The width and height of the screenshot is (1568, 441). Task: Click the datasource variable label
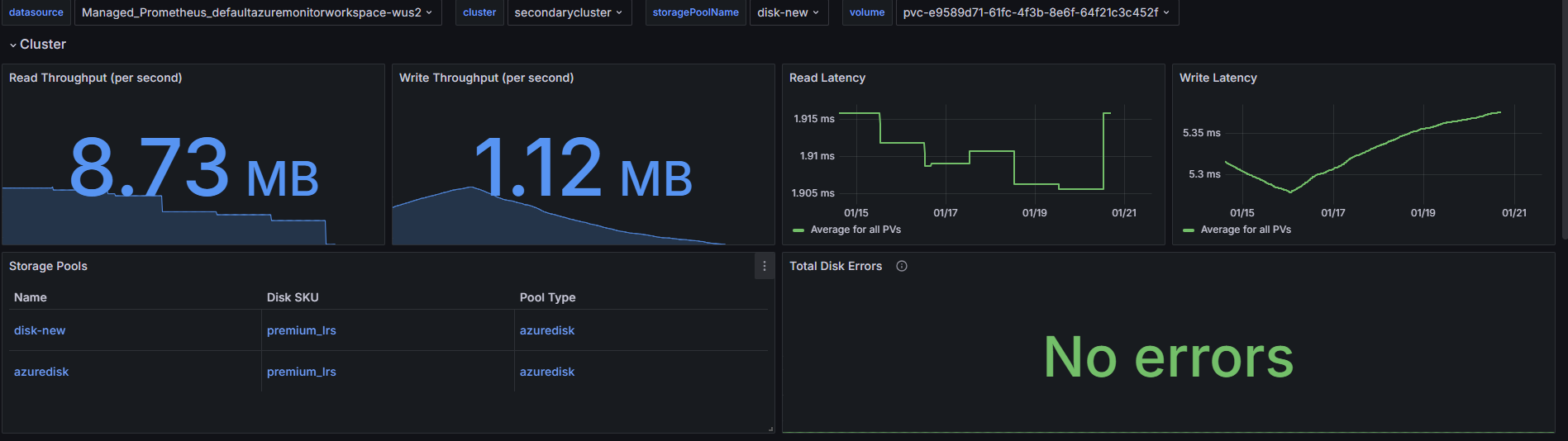[x=36, y=12]
